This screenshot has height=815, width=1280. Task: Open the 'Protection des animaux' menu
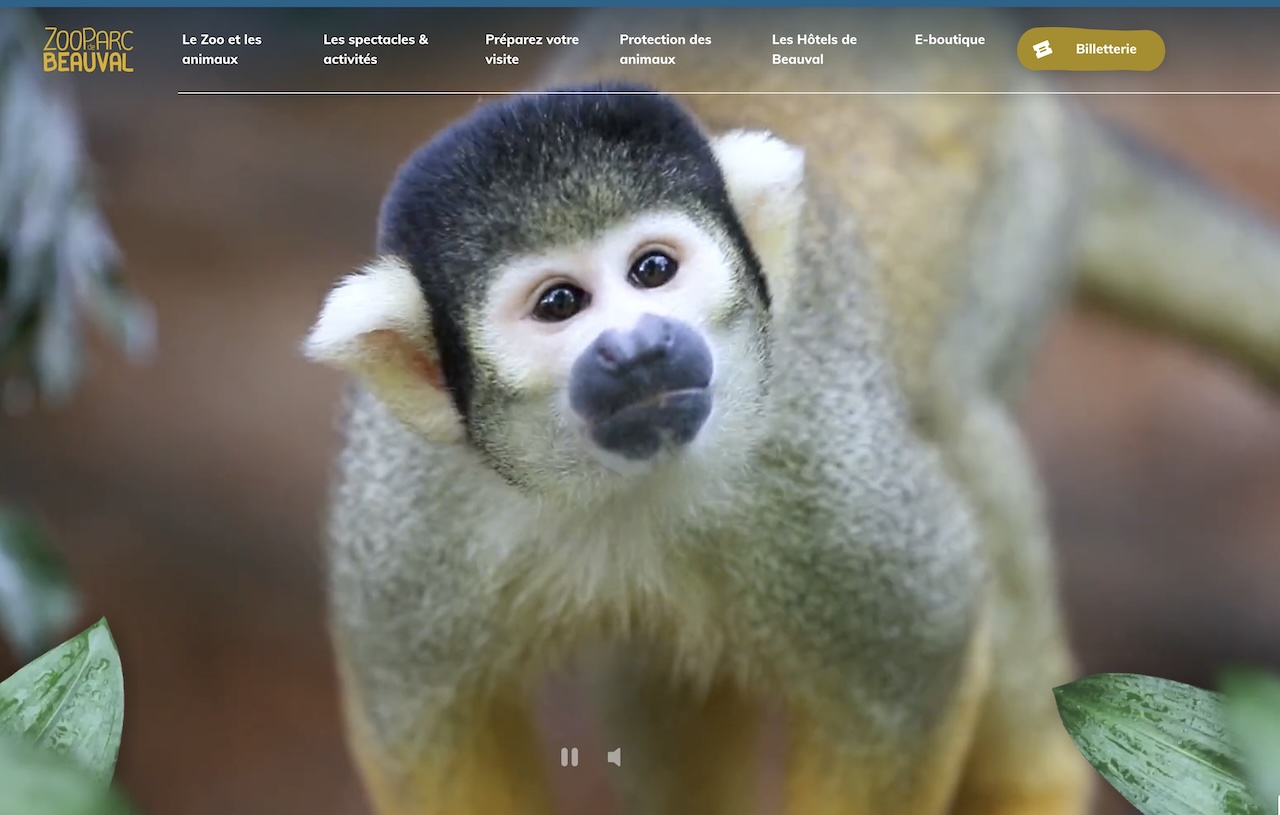click(x=665, y=49)
